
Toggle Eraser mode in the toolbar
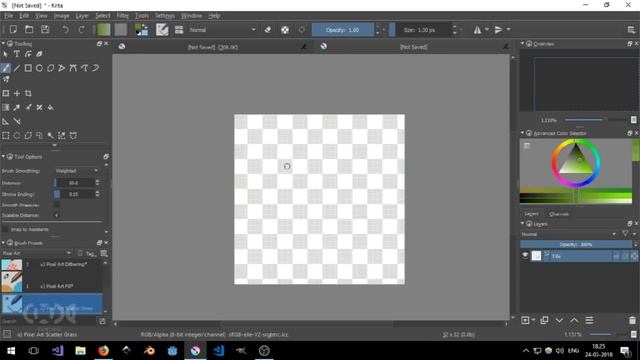[268, 30]
